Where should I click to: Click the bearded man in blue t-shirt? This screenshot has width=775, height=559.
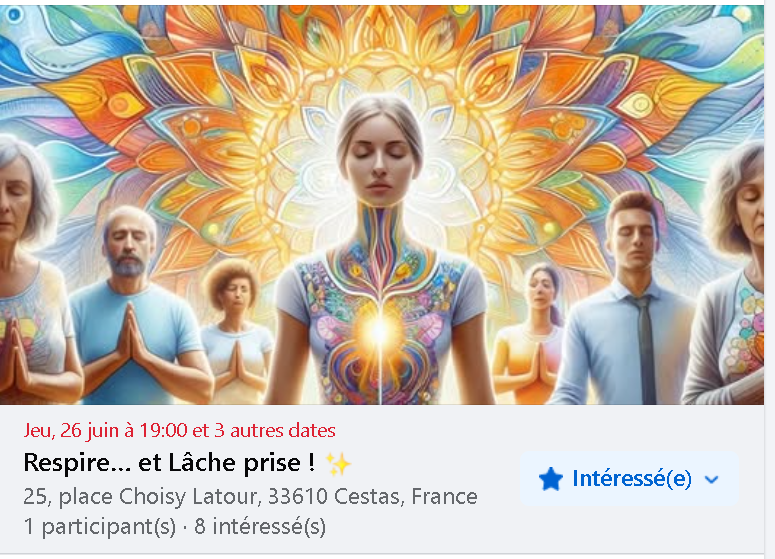tap(132, 306)
